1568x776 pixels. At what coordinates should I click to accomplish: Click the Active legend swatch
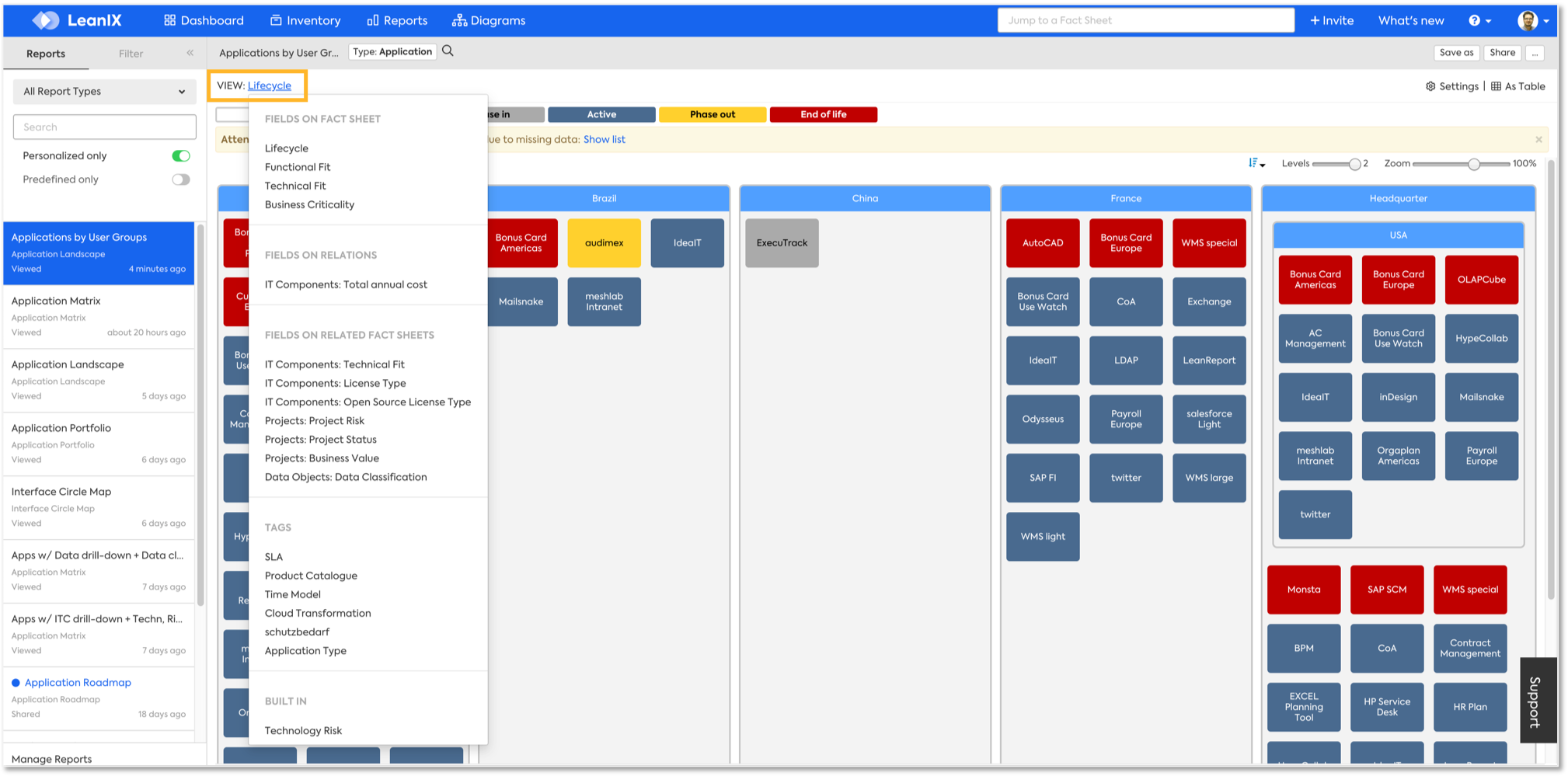pyautogui.click(x=601, y=114)
